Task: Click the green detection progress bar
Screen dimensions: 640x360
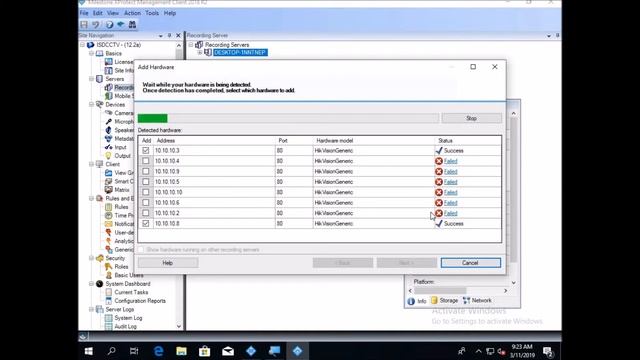Action: tap(153, 118)
